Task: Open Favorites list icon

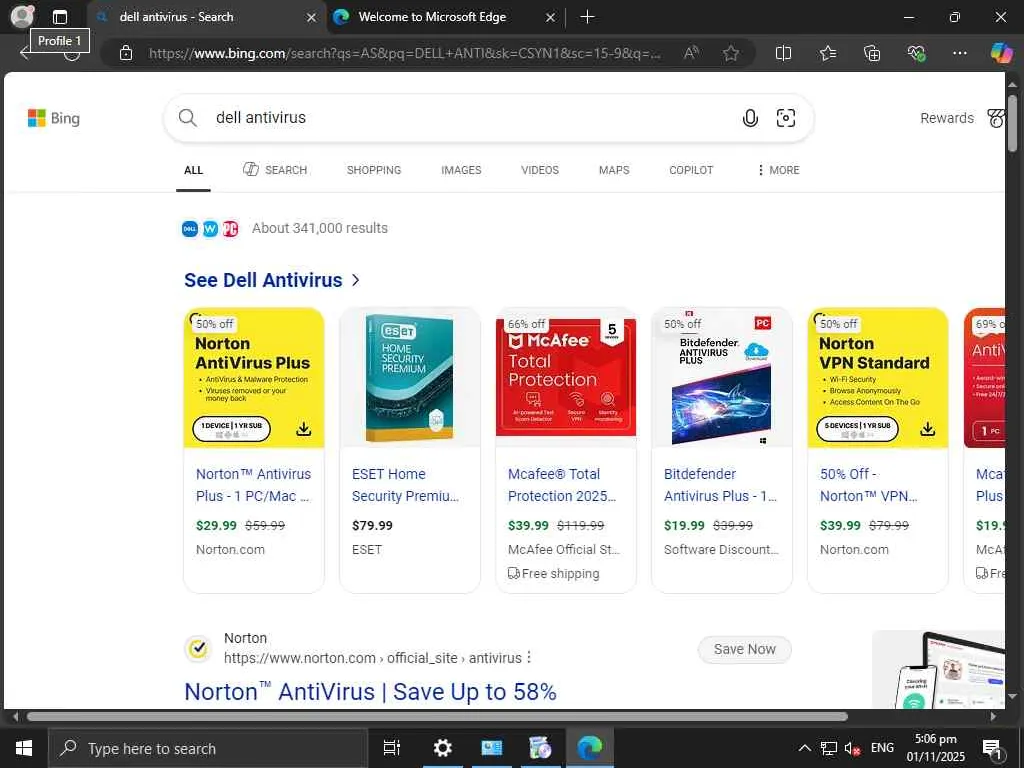Action: click(x=827, y=53)
